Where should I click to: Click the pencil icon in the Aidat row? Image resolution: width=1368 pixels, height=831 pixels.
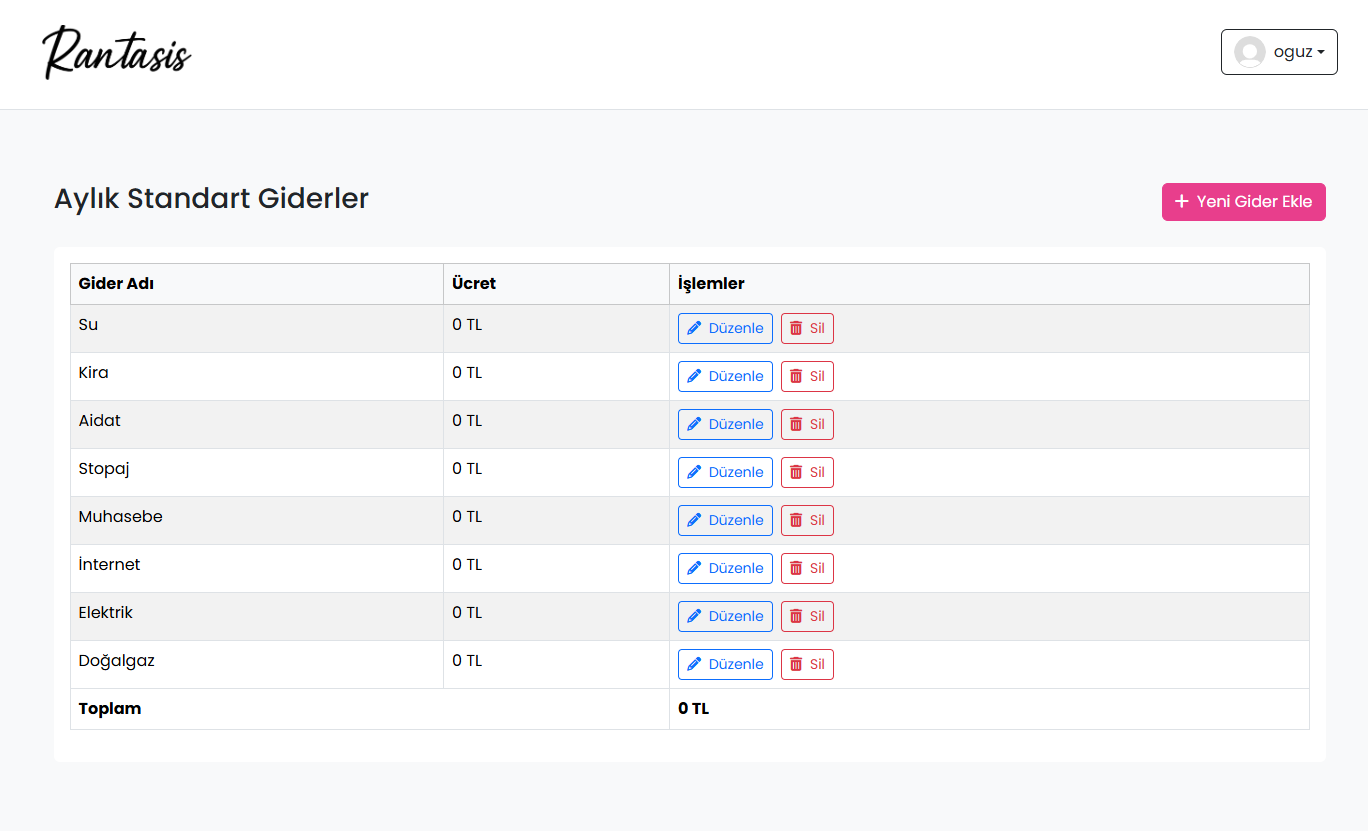pos(695,424)
